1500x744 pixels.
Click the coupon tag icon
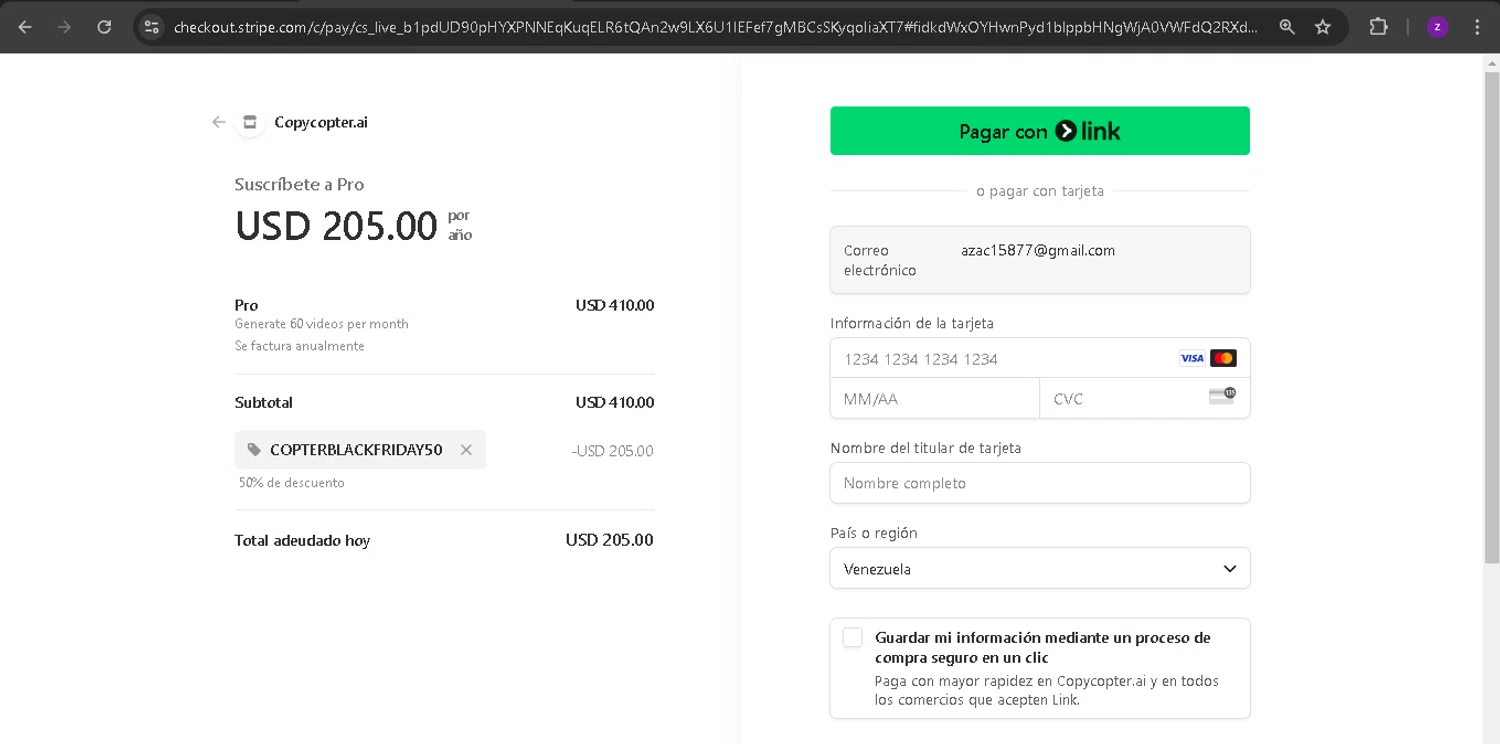[x=254, y=450]
